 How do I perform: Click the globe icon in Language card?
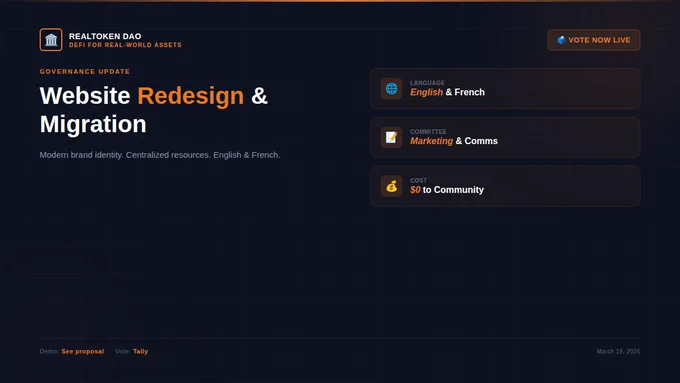point(391,88)
